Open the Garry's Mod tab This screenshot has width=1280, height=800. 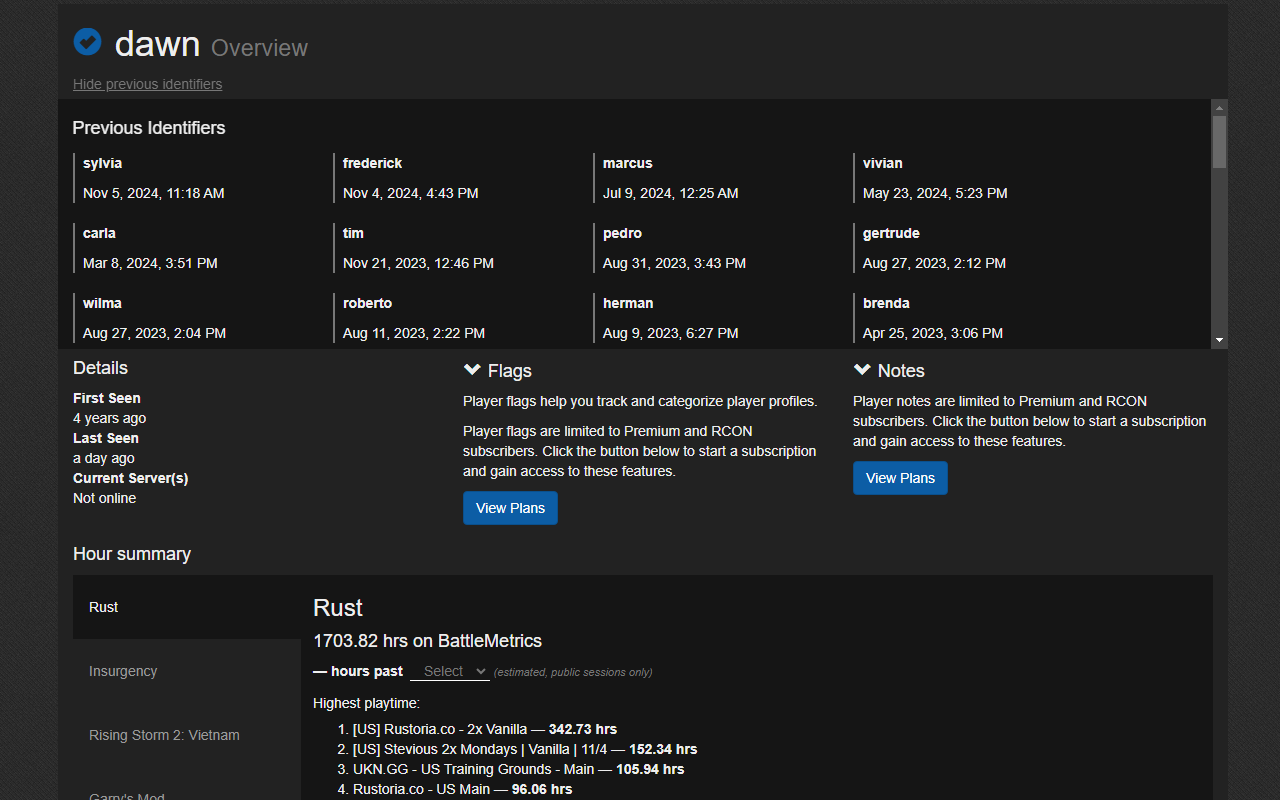tap(126, 794)
